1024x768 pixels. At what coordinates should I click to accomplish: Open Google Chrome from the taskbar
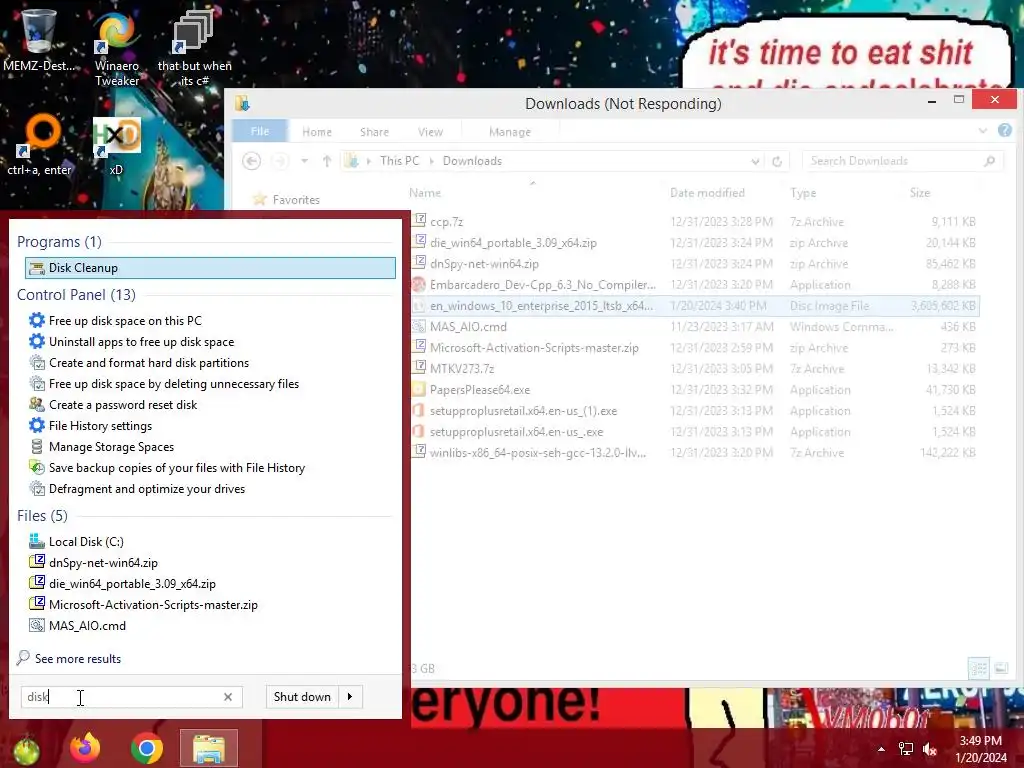tap(146, 749)
